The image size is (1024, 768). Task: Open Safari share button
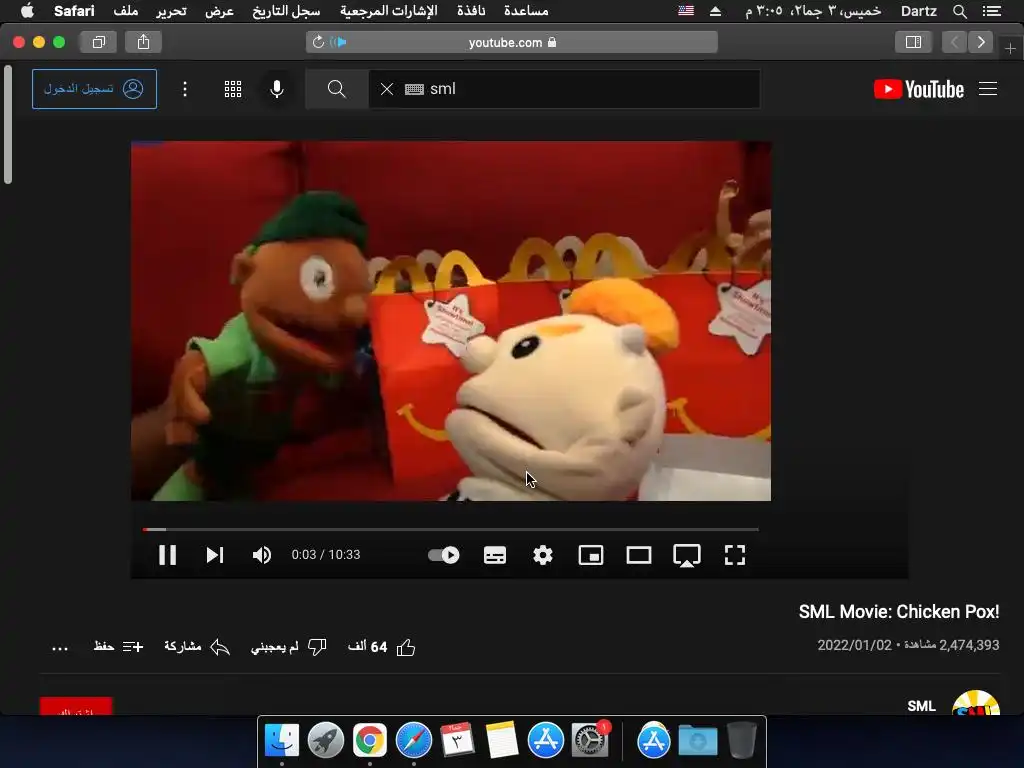(144, 42)
